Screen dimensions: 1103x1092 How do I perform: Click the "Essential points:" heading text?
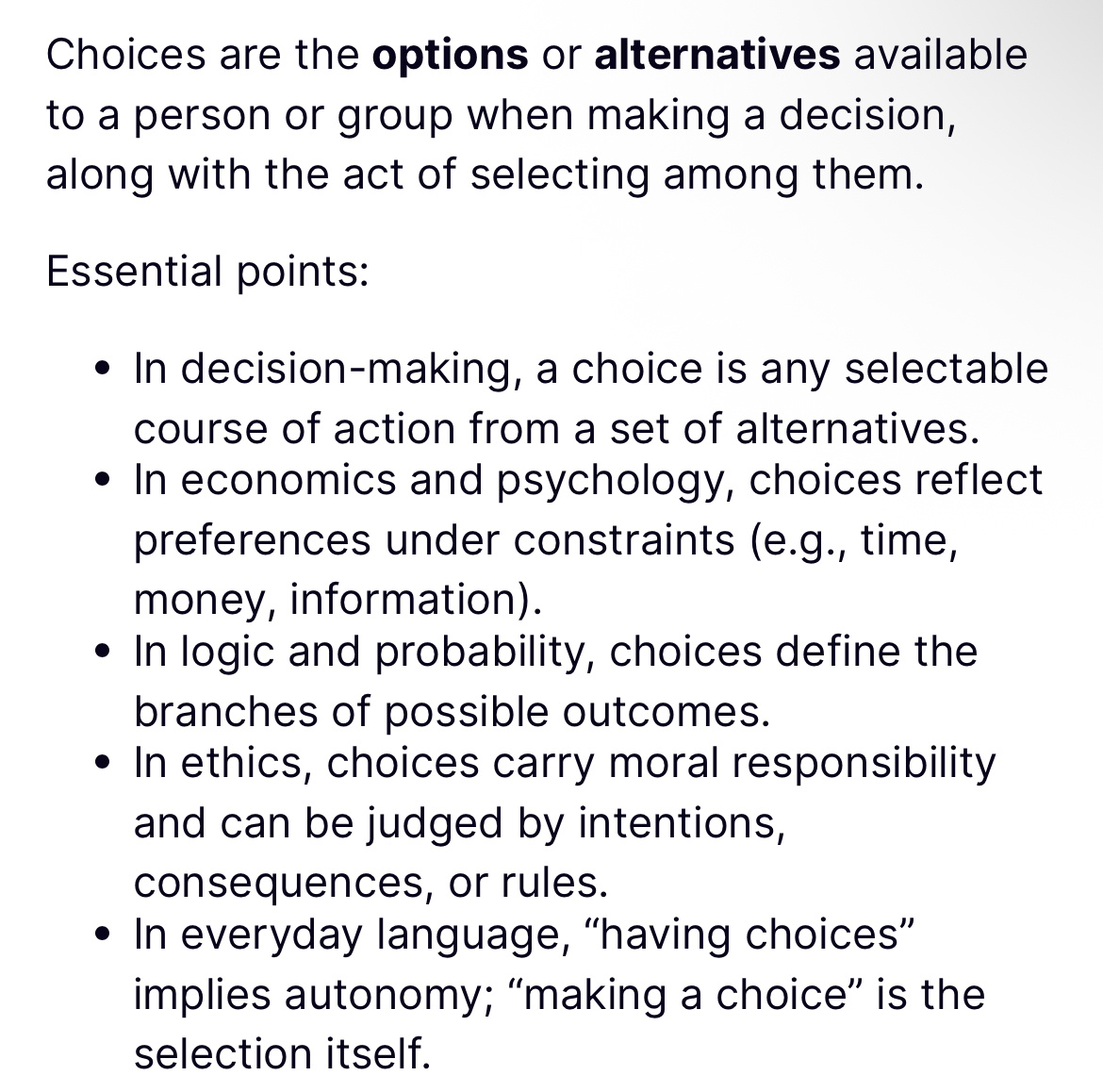pos(206,272)
